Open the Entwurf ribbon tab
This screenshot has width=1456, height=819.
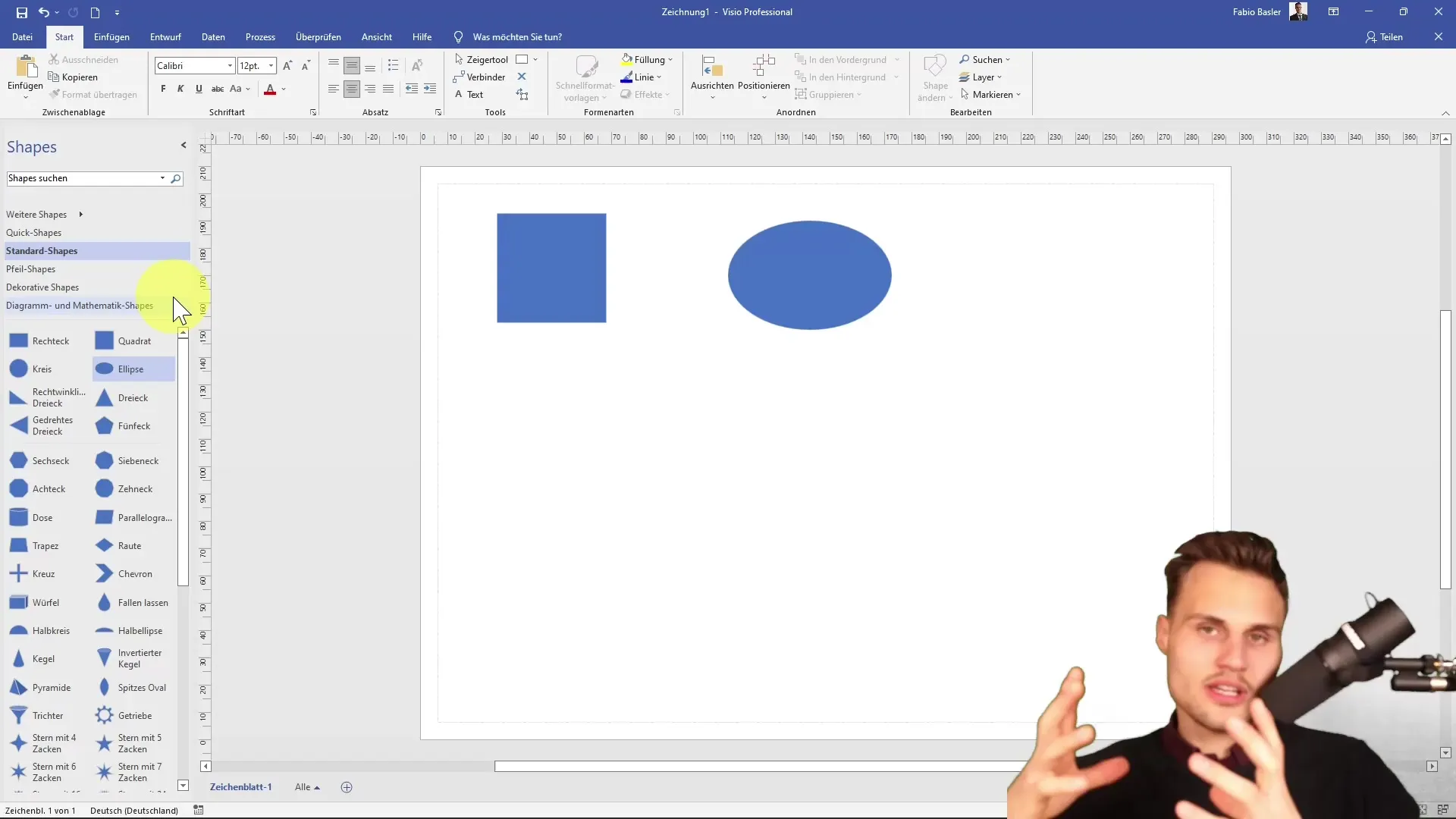(165, 36)
